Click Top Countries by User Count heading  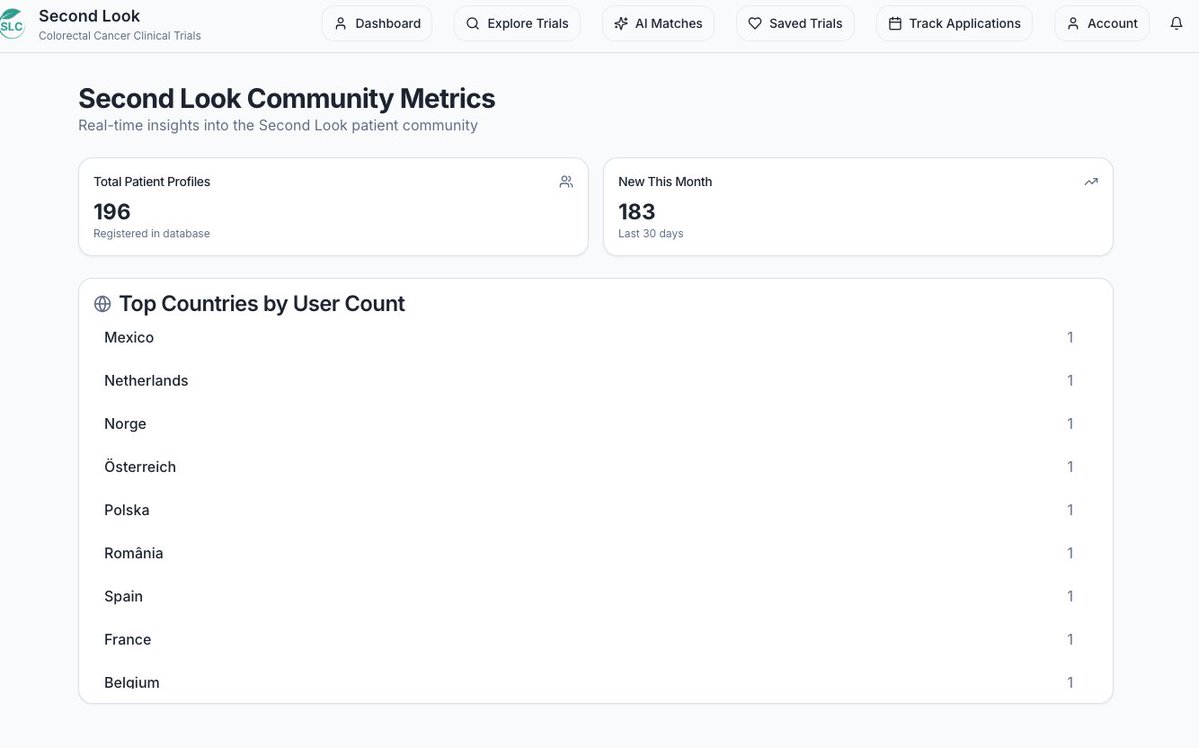262,304
